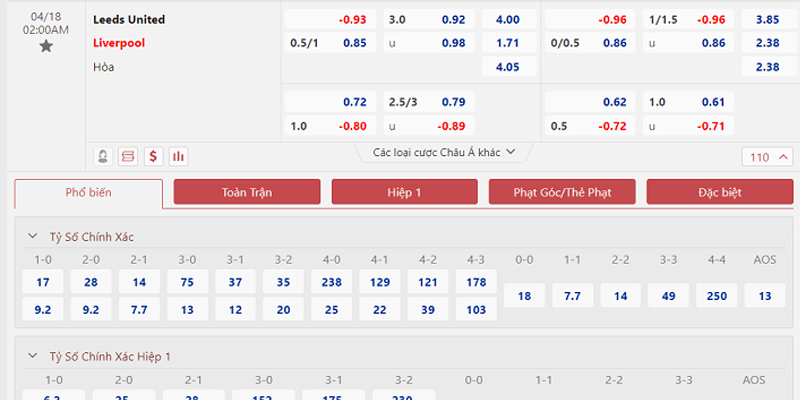Image resolution: width=800 pixels, height=400 pixels.
Task: Open the match statistics bar chart icon
Action: coord(179,157)
